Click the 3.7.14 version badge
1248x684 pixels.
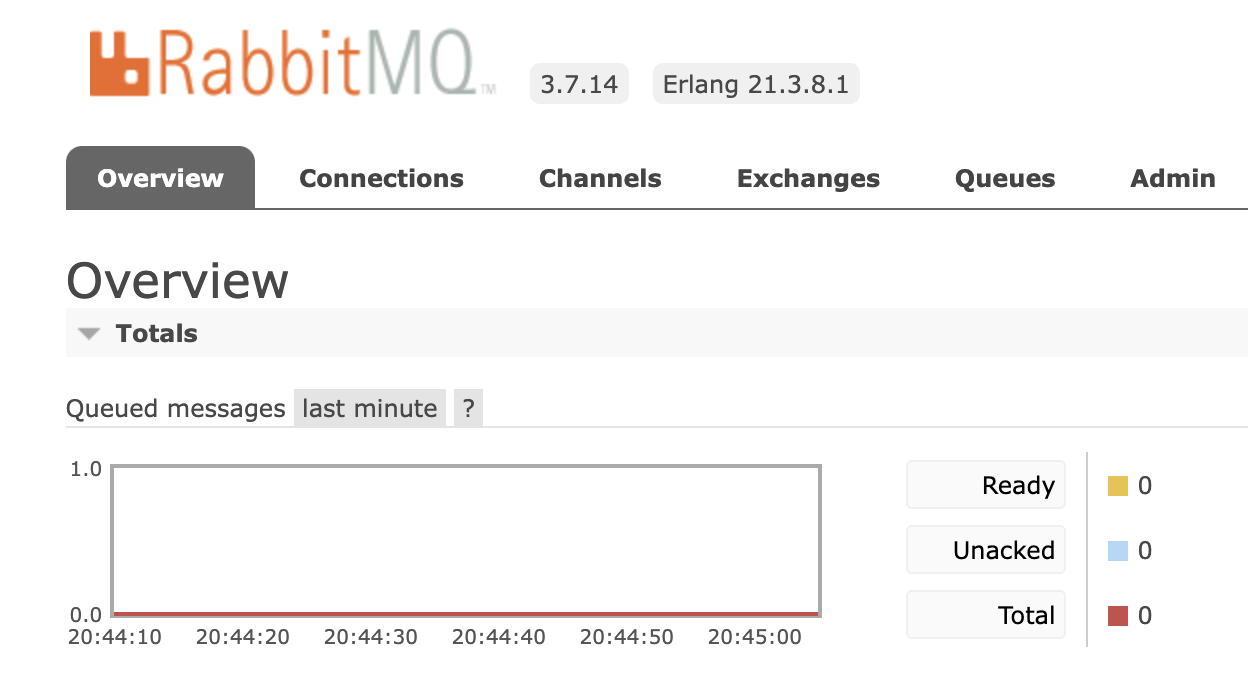578,84
